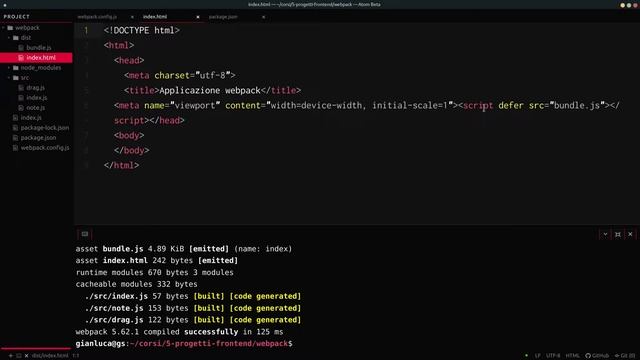Click bundle.js in the script src attribute

[577, 106]
